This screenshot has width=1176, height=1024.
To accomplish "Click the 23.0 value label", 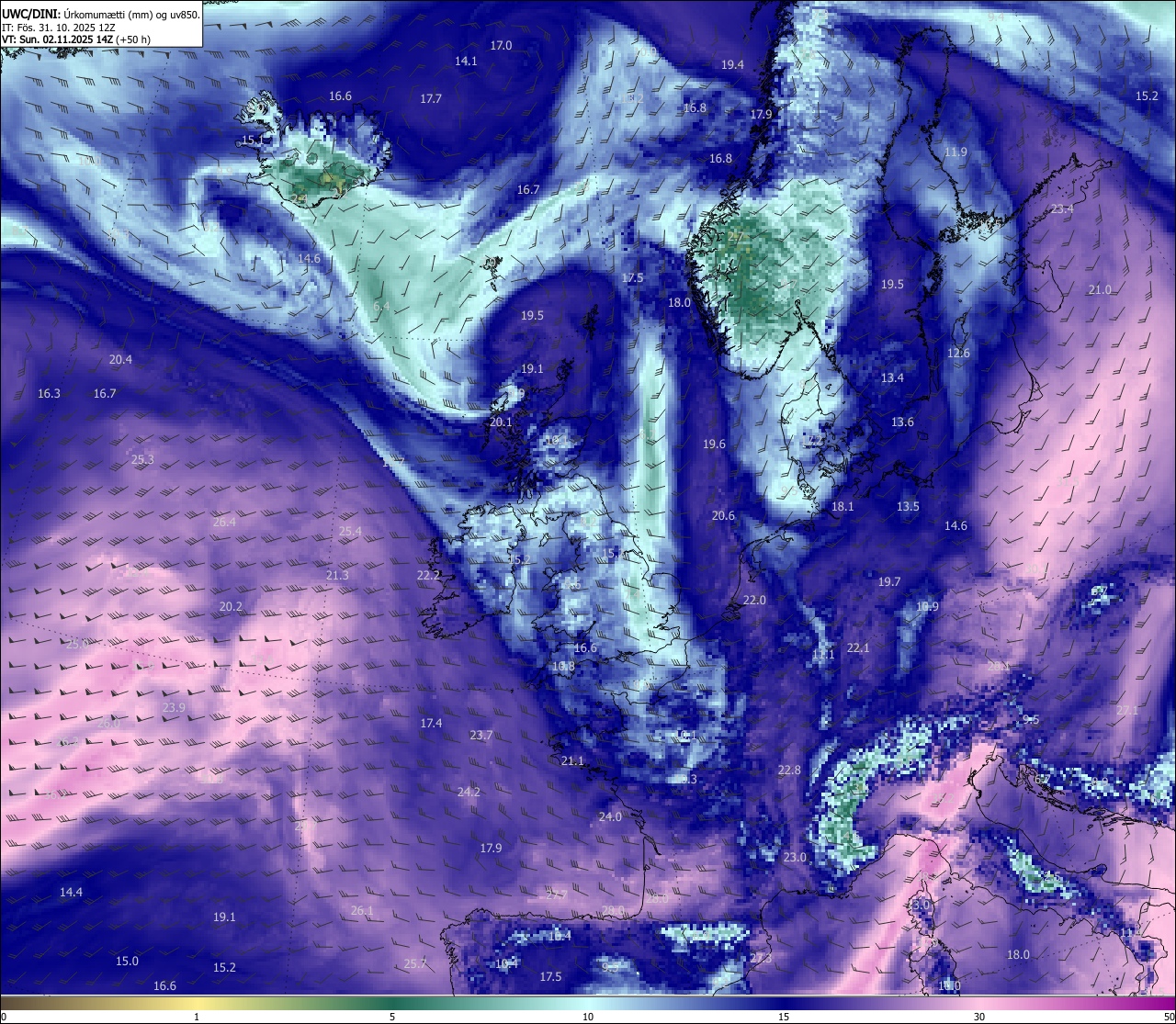I will tap(795, 857).
